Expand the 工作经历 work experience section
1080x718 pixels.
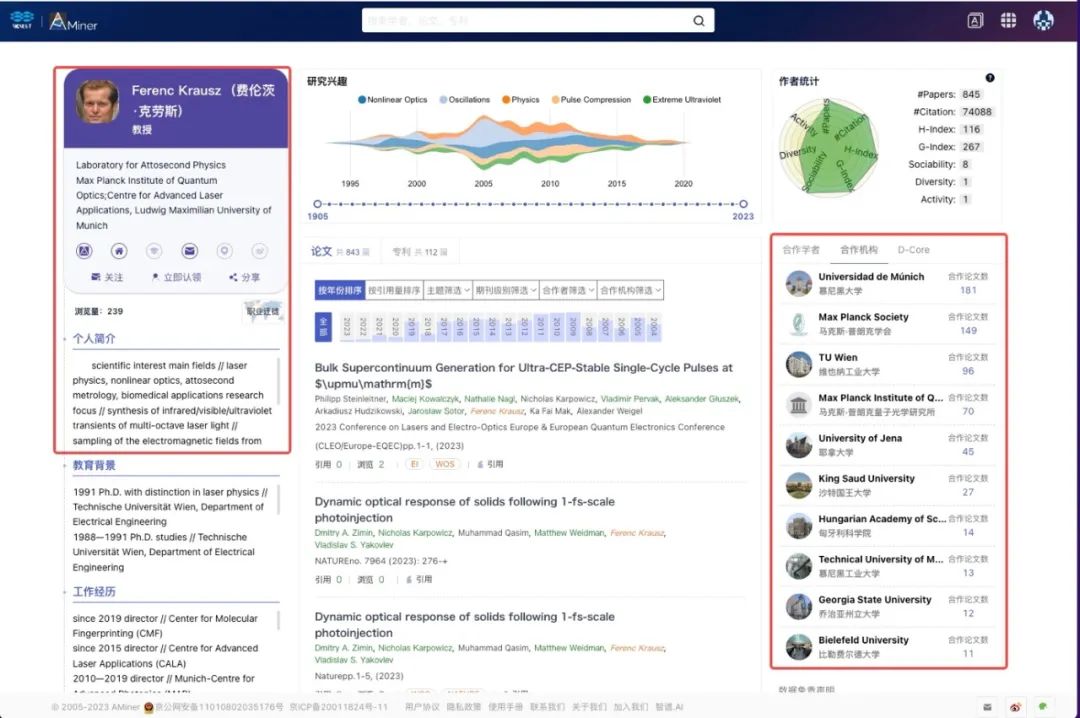[94, 591]
